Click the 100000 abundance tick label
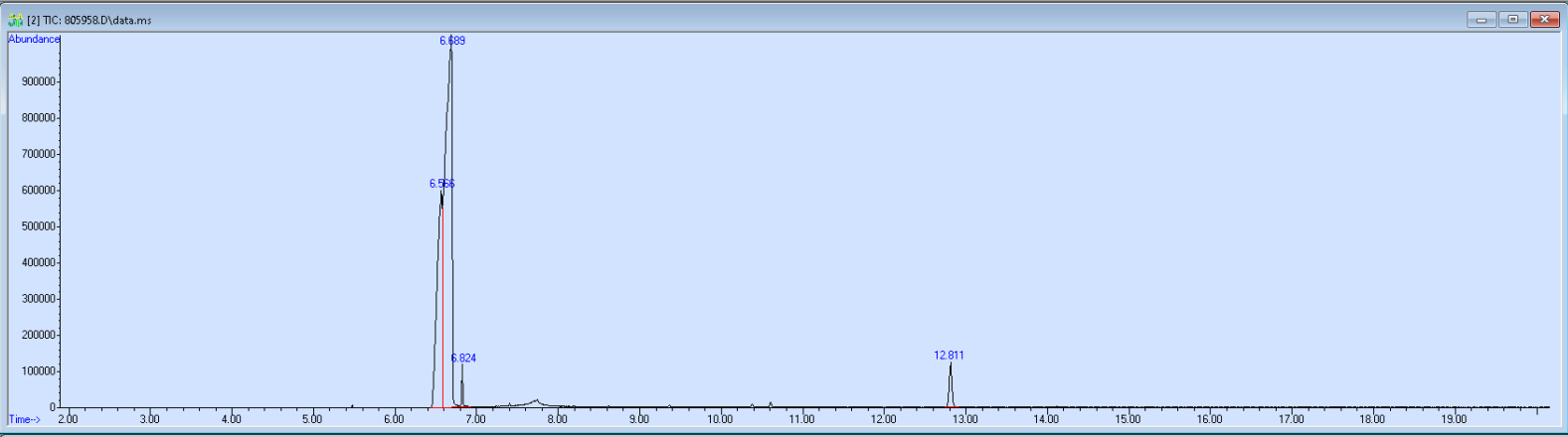This screenshot has width=1568, height=437. tap(39, 371)
